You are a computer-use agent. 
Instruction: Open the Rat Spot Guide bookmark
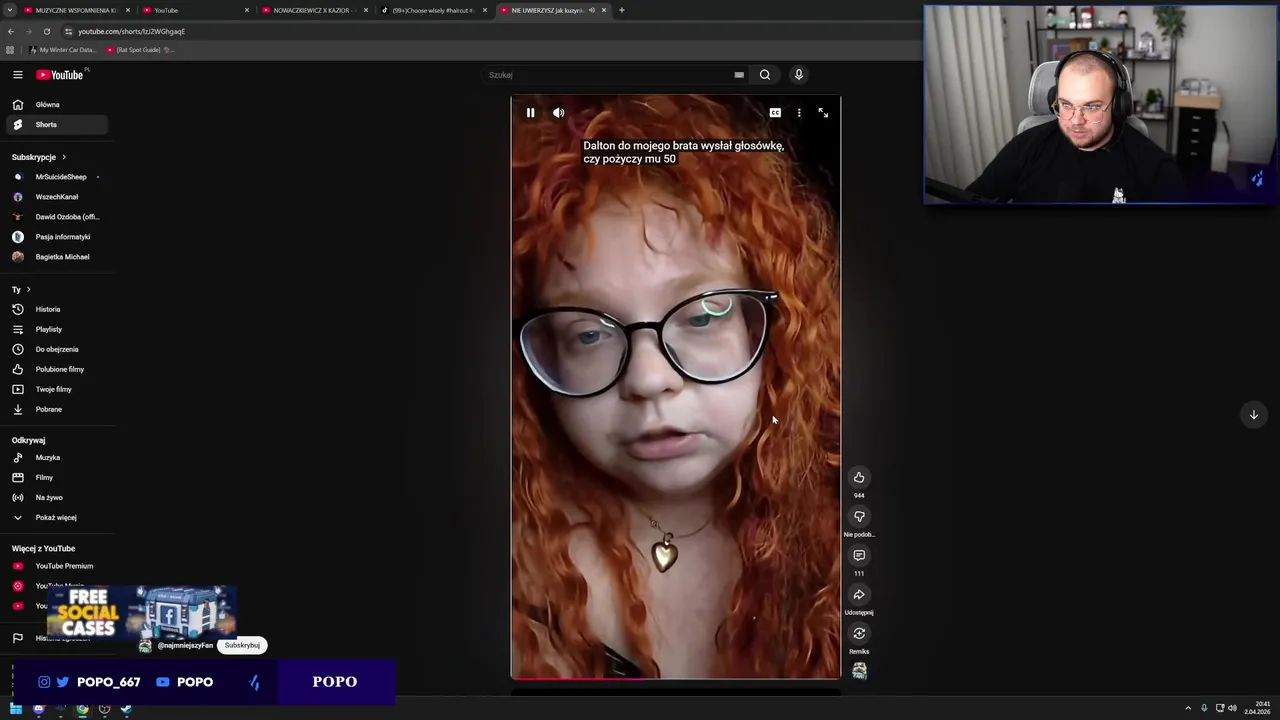coord(139,50)
